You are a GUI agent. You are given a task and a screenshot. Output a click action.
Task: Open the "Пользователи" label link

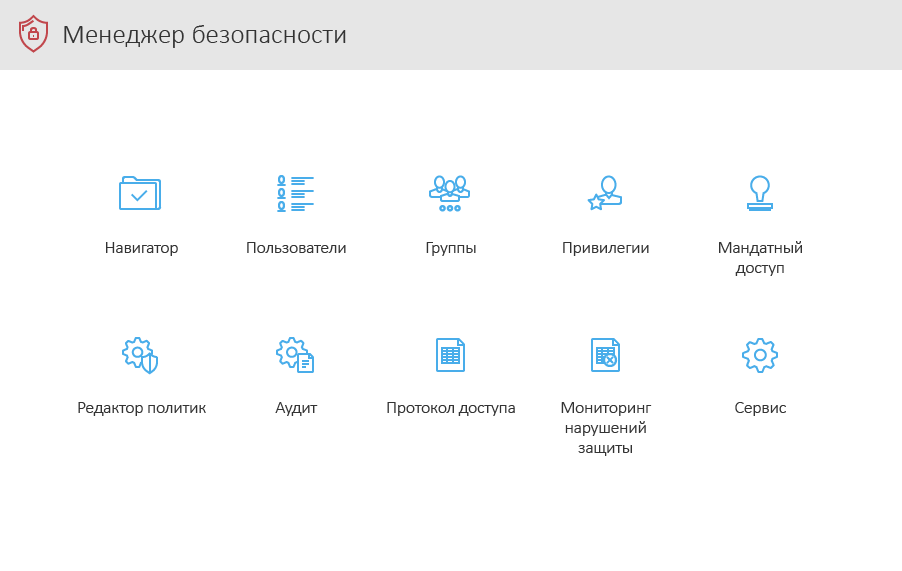(296, 248)
